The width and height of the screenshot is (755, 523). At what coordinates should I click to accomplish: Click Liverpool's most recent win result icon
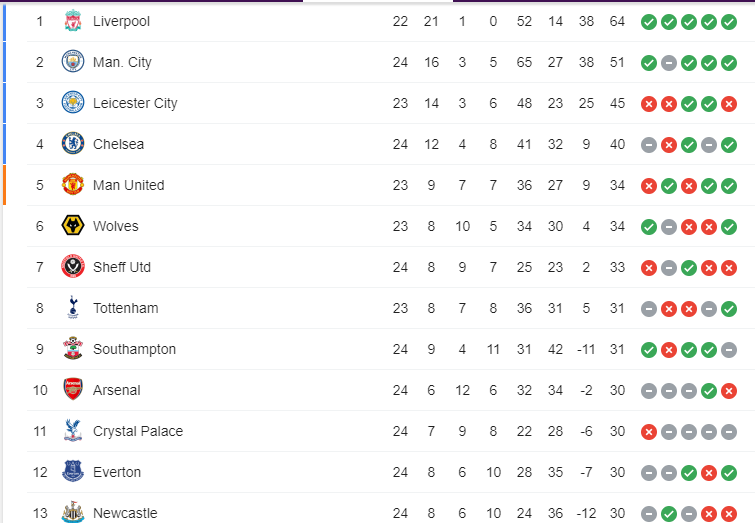[x=729, y=21]
